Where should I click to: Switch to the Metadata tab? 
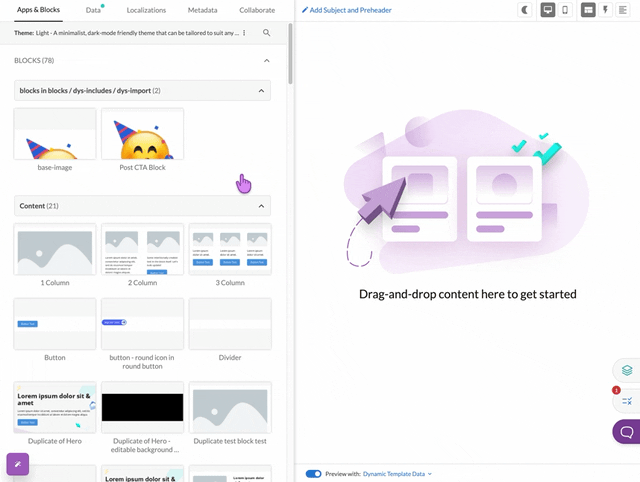click(202, 10)
